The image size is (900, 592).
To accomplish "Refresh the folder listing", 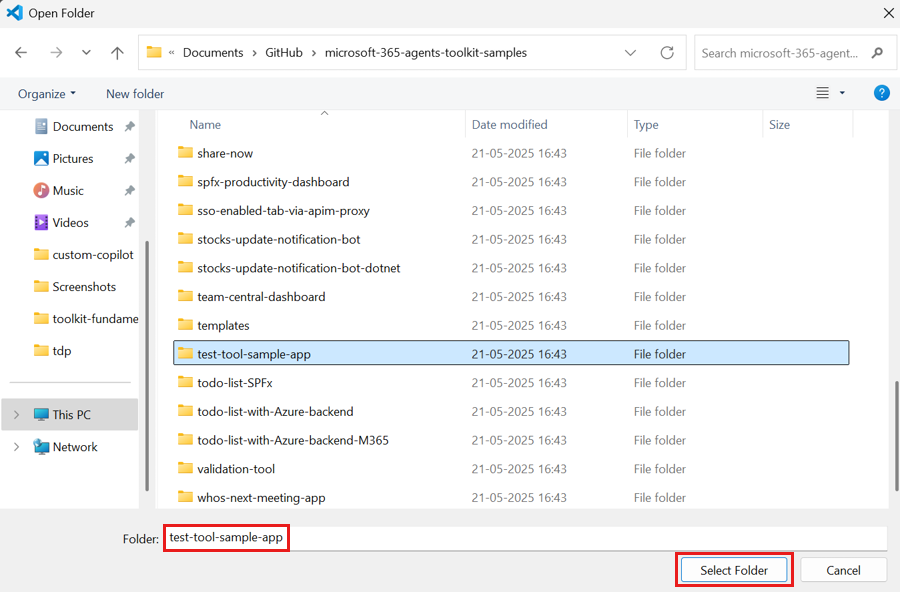I will click(x=667, y=53).
